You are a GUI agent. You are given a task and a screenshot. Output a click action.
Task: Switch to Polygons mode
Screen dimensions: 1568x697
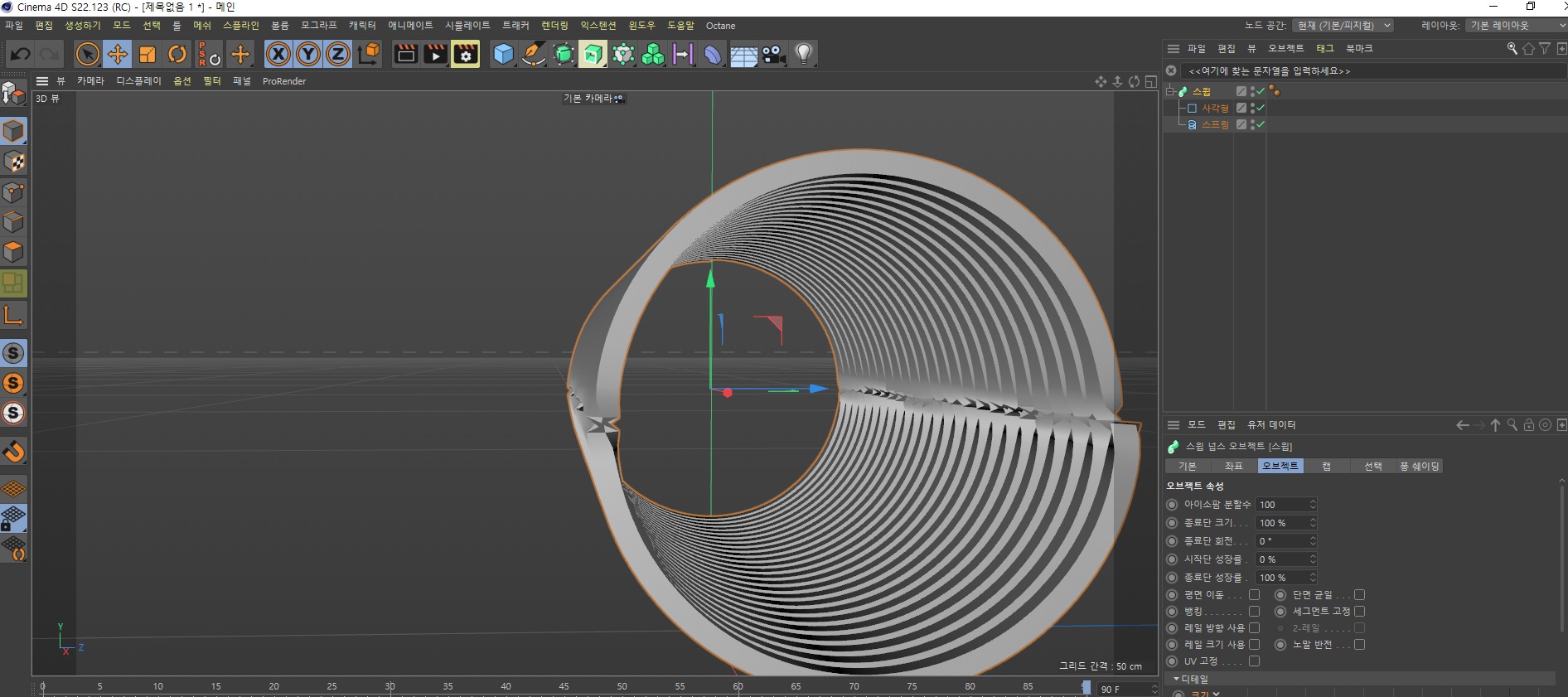click(x=13, y=252)
